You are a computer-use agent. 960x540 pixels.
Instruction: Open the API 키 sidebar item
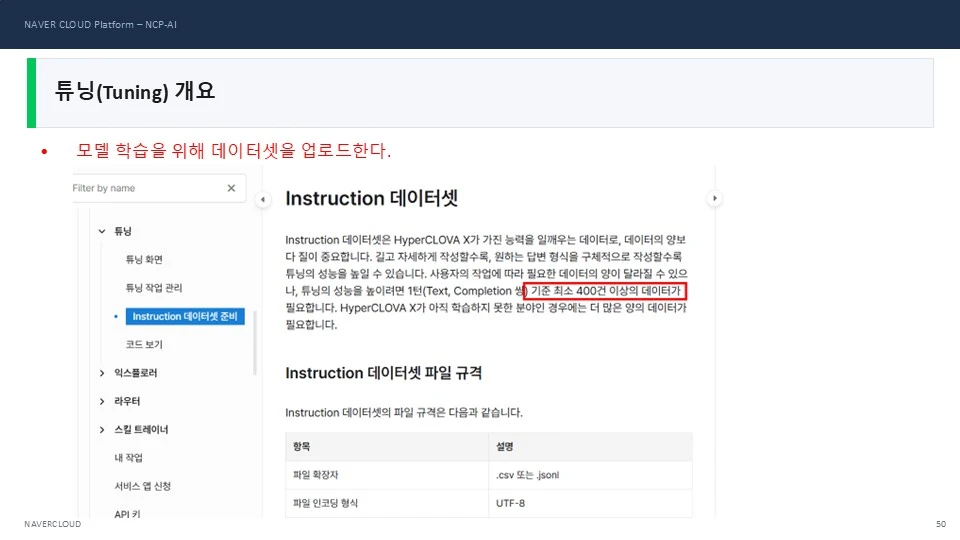127,514
